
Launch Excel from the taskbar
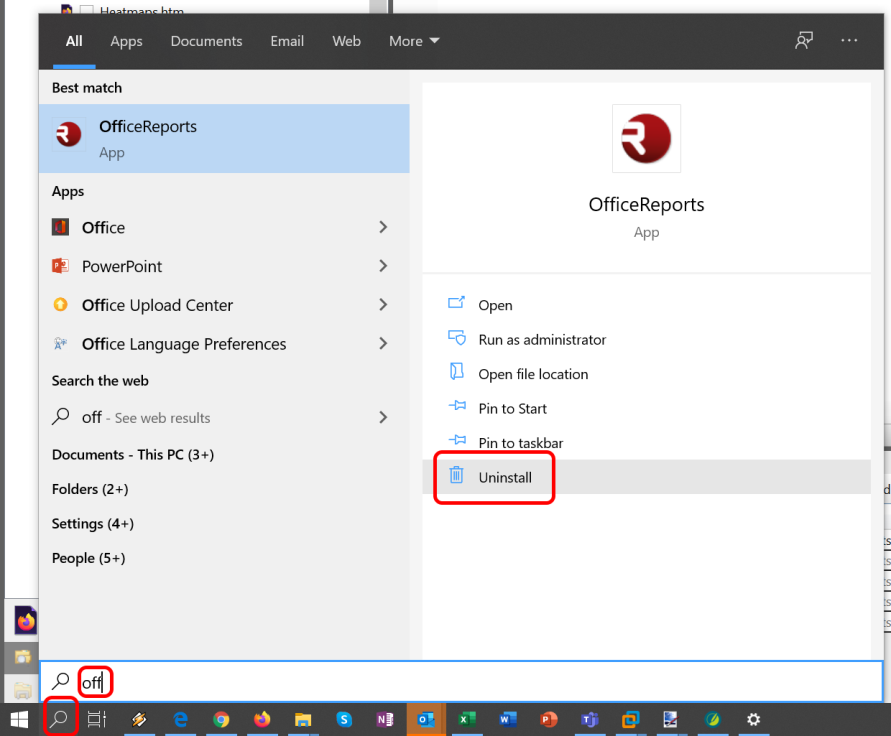tap(466, 719)
